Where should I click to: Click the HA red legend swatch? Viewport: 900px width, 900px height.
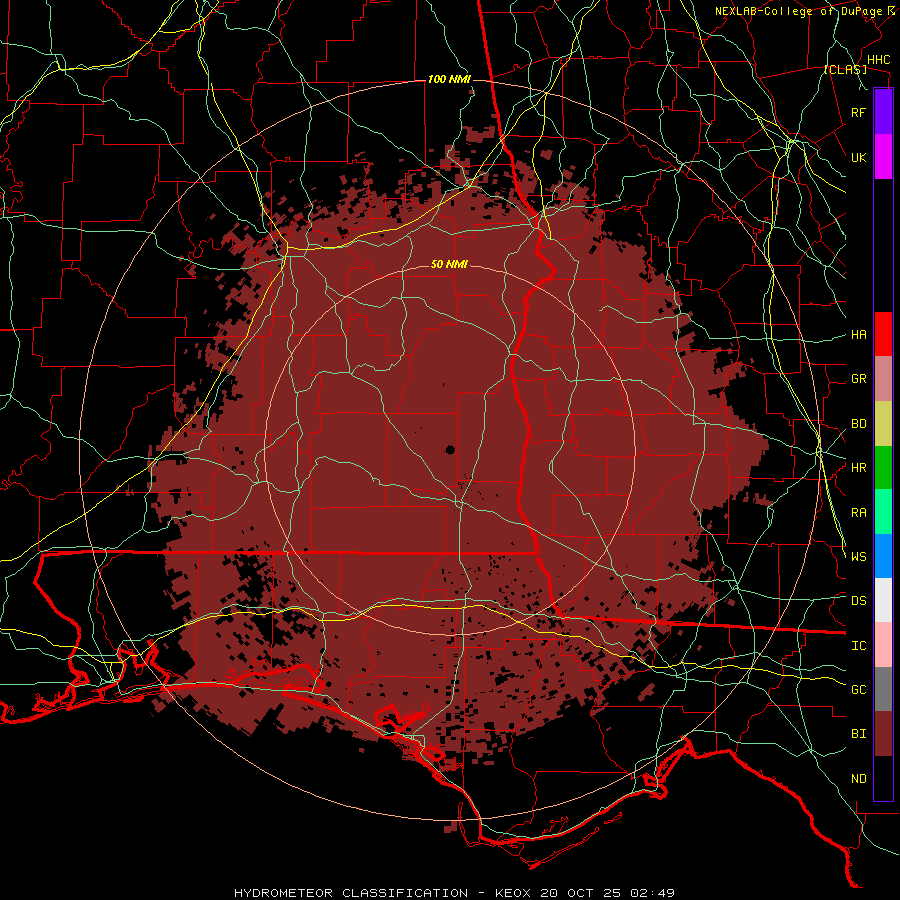(x=883, y=334)
